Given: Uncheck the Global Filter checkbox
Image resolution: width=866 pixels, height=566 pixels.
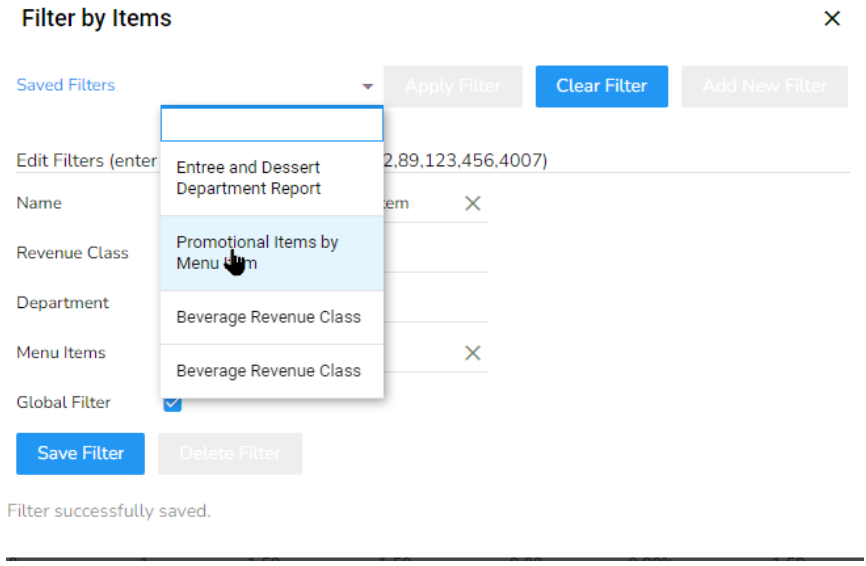Looking at the screenshot, I should click(172, 403).
